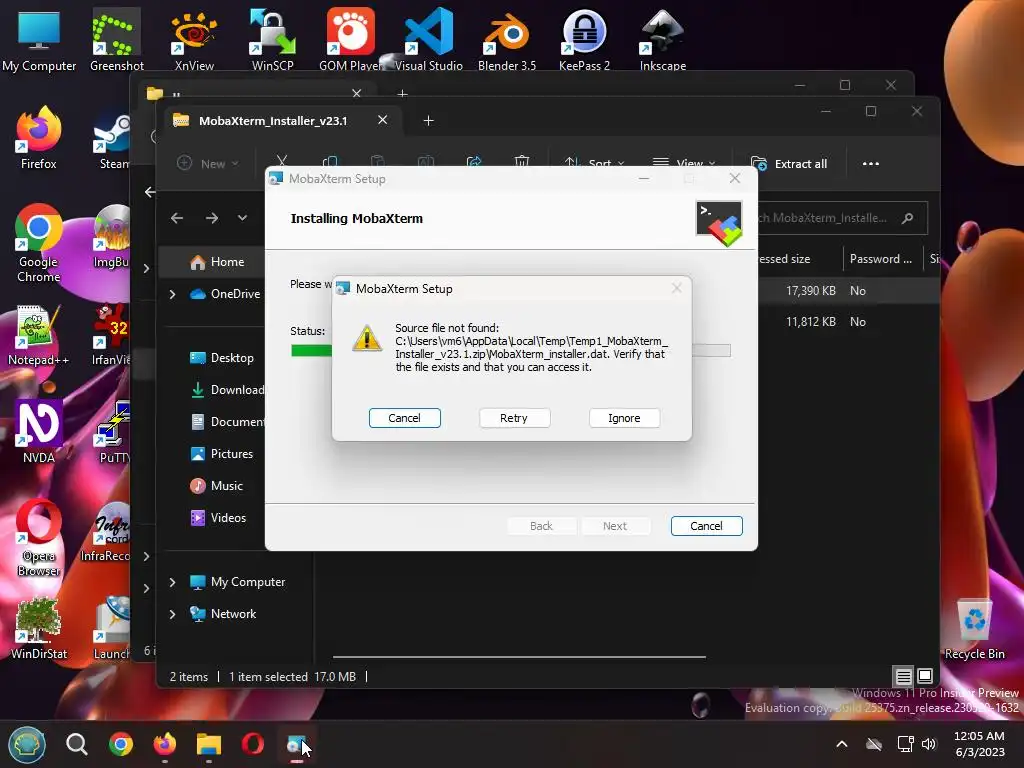Screen dimensions: 1024x768
Task: Click Share icon in Explorer toolbar
Action: [474, 162]
